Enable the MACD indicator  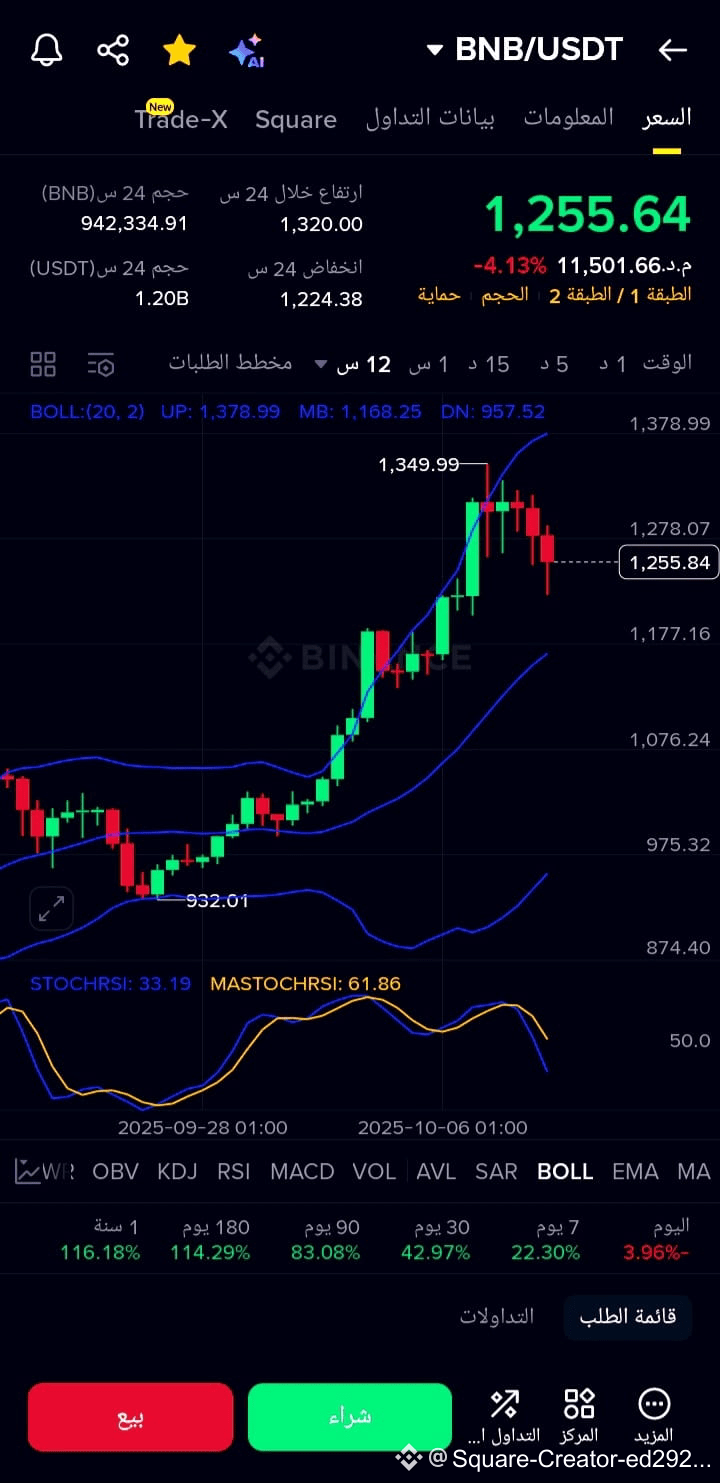(x=302, y=1171)
